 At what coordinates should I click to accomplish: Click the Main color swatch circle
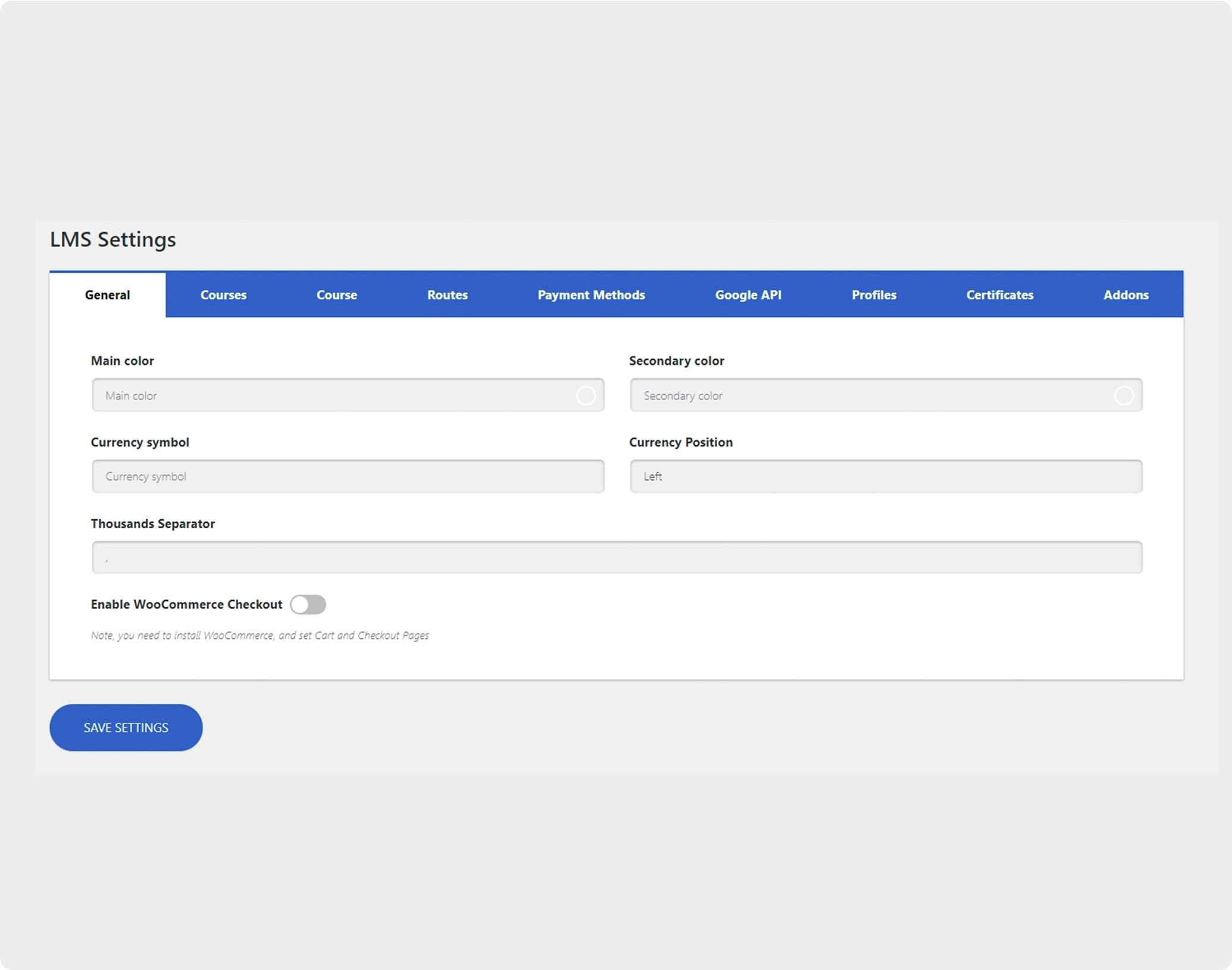pos(586,395)
